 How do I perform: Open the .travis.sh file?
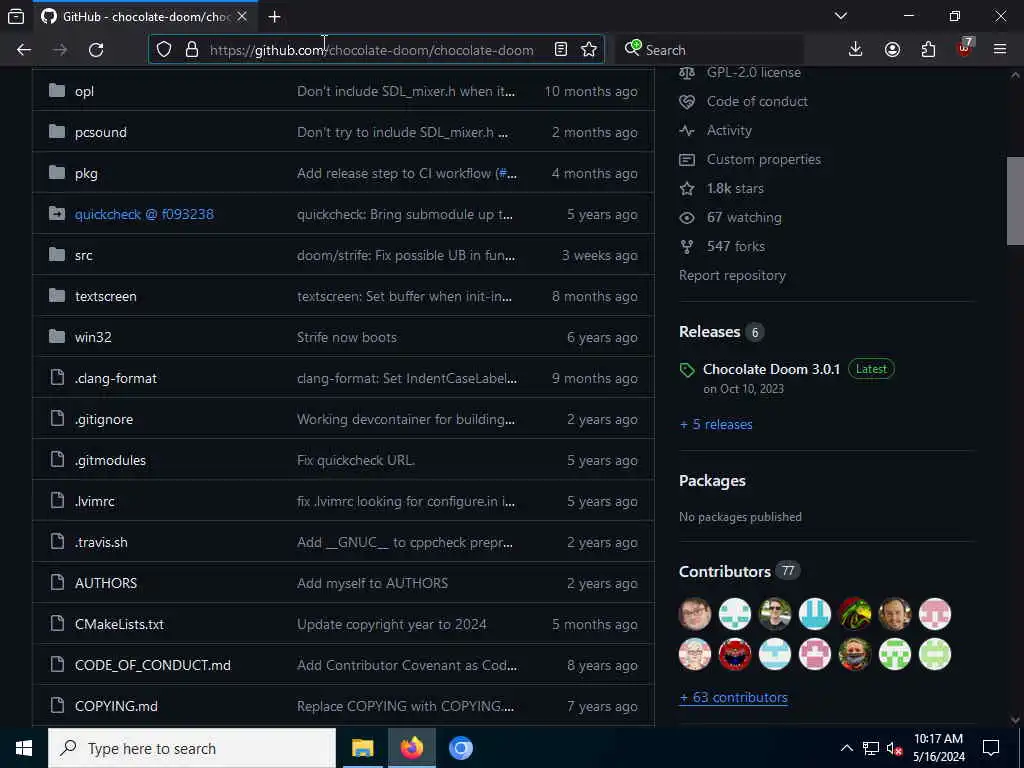(101, 543)
